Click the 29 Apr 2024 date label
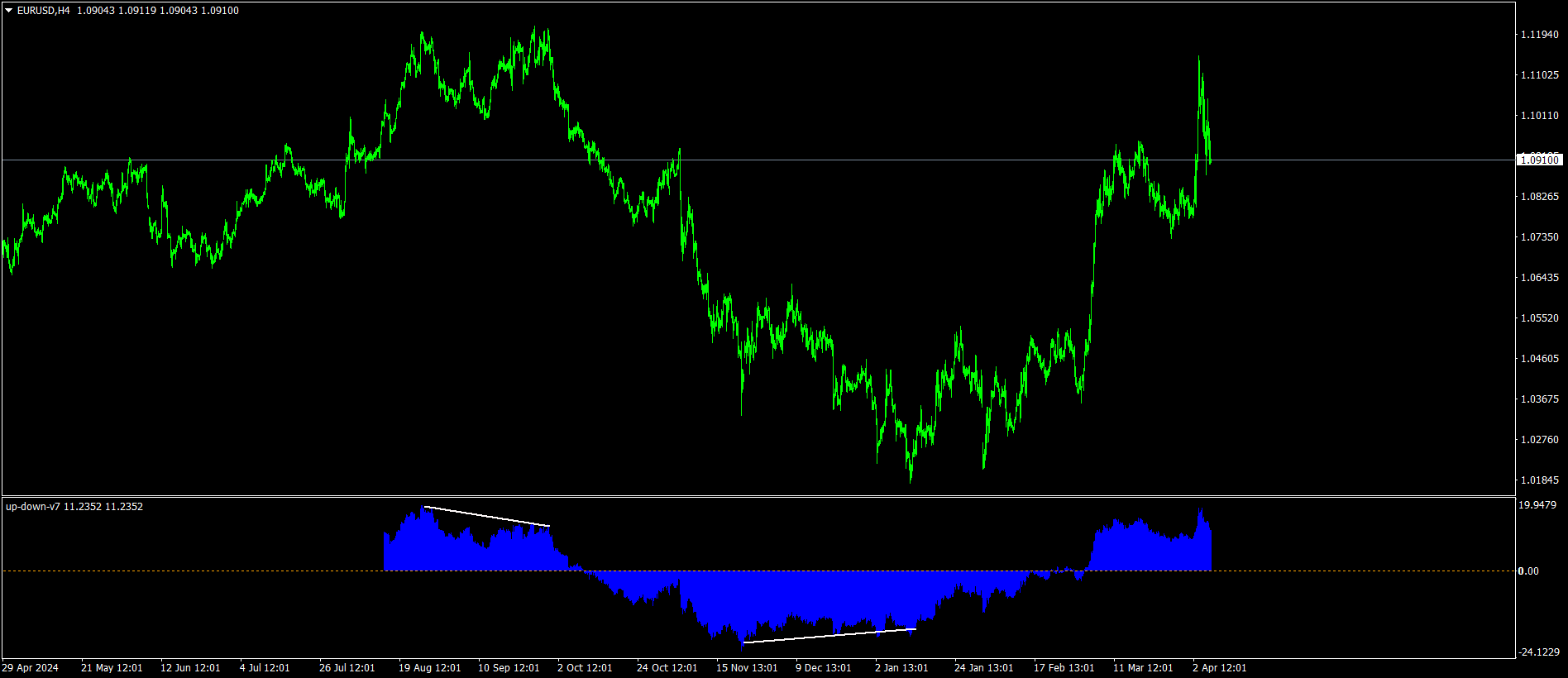The height and width of the screenshot is (678, 1568). click(x=31, y=667)
